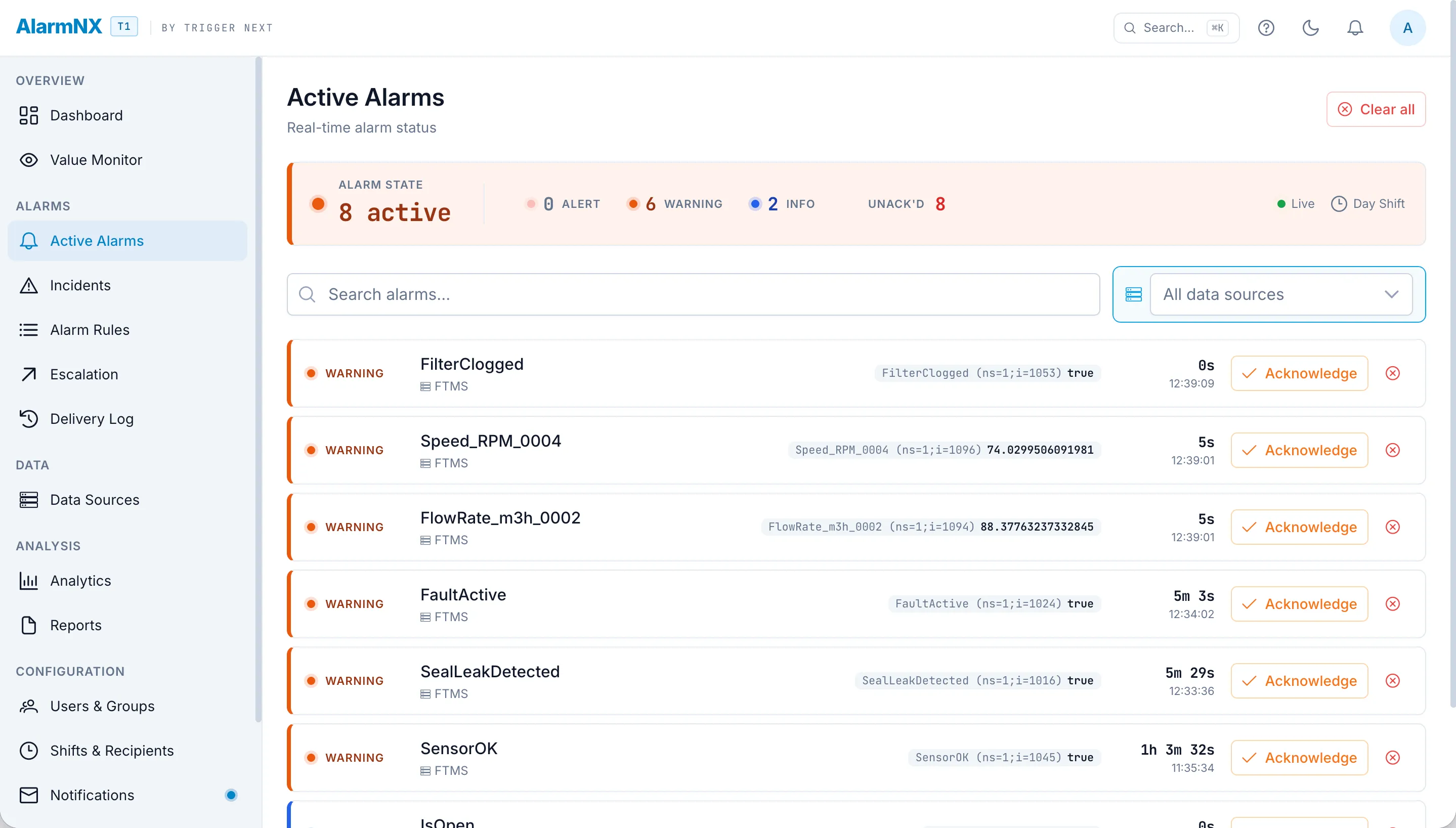Dismiss SensorOK alarm with X icon
This screenshot has height=828, width=1456.
tap(1392, 757)
